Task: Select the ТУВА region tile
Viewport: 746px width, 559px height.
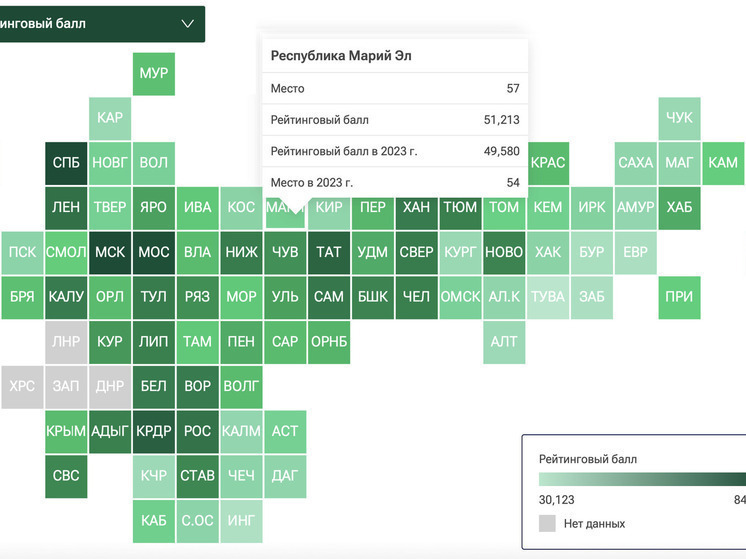Action: (x=548, y=297)
